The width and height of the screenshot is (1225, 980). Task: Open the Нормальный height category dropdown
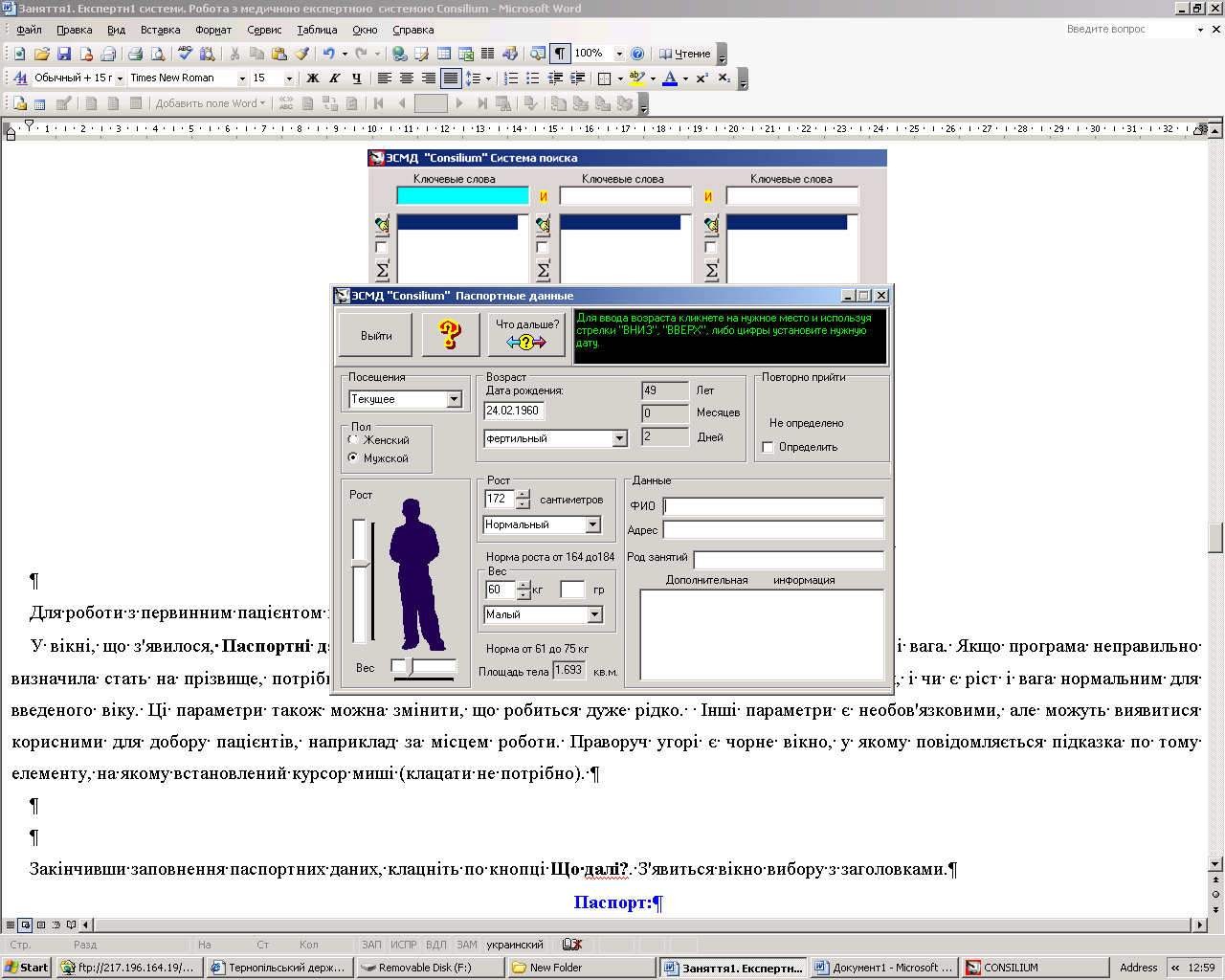click(592, 524)
